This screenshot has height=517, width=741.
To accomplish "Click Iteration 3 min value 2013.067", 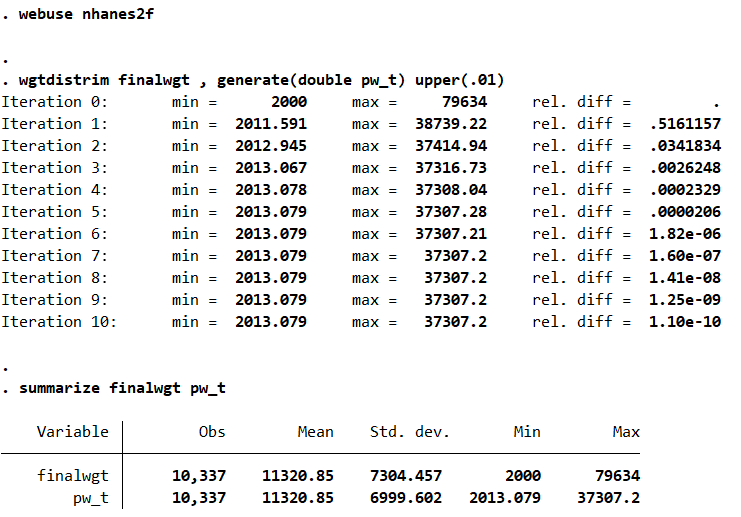I will point(271,168).
